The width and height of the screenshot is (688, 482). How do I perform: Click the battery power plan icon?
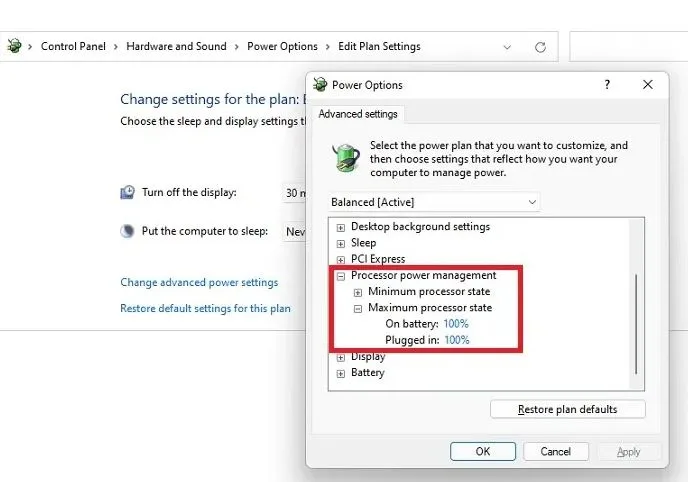point(346,157)
